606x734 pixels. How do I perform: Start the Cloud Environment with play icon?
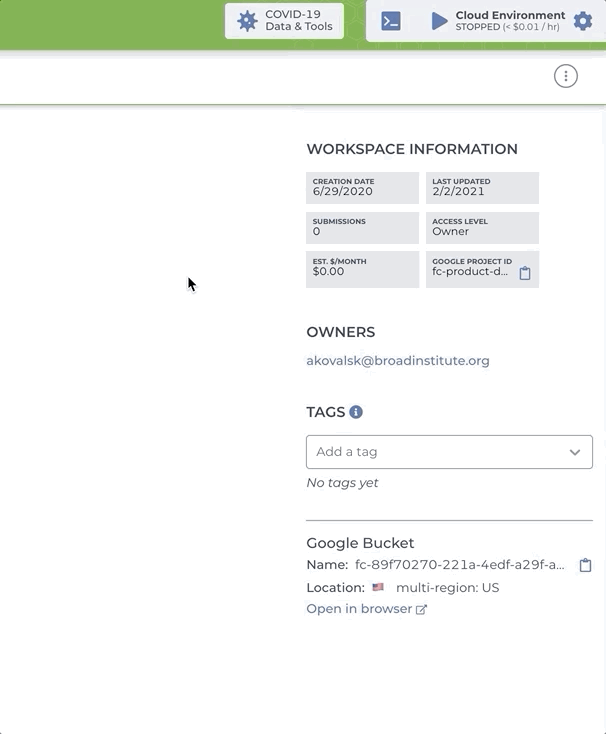point(439,21)
